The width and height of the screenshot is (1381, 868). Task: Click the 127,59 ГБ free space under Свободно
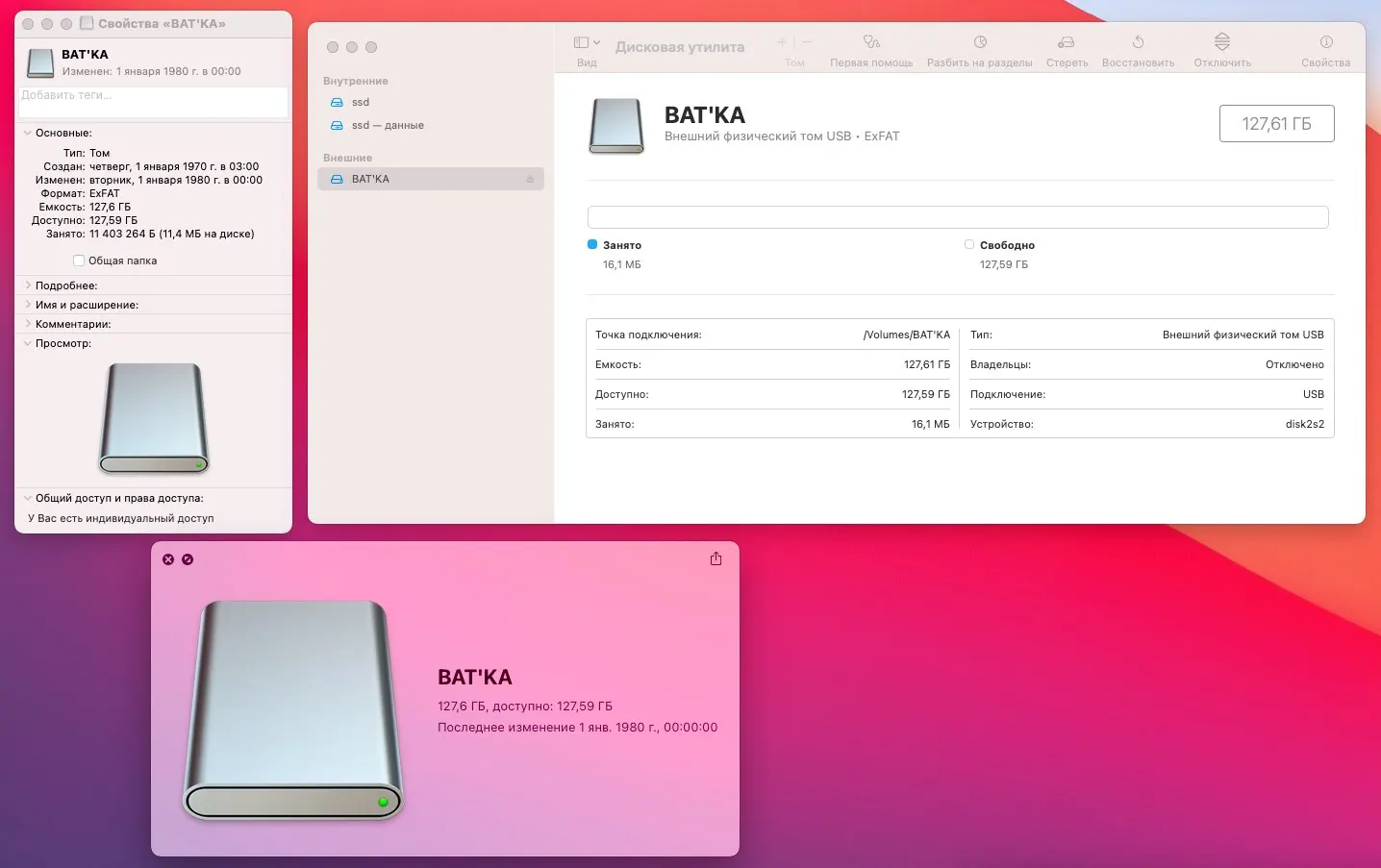[1004, 264]
